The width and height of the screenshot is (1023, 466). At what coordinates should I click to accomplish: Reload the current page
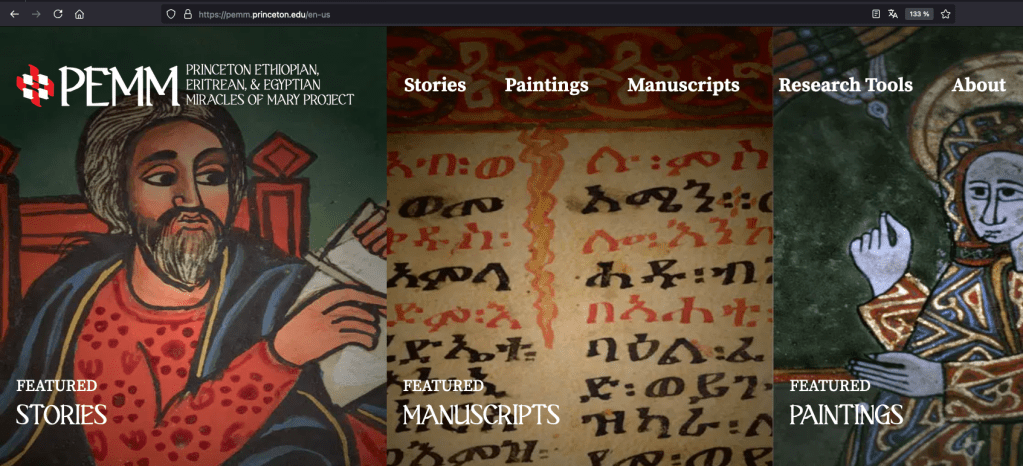(x=58, y=14)
